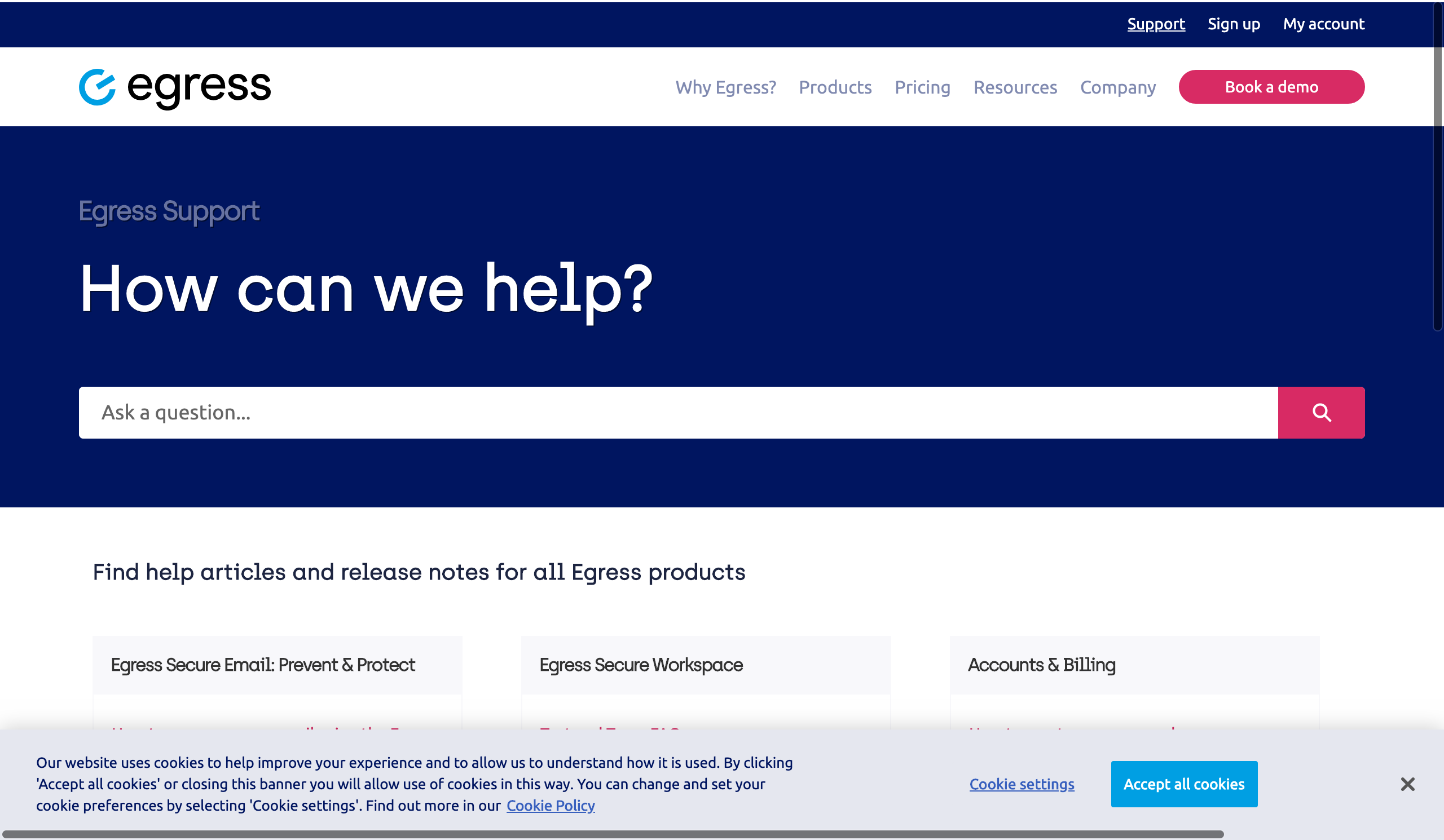Open the Support link
This screenshot has width=1444, height=840.
(1156, 24)
